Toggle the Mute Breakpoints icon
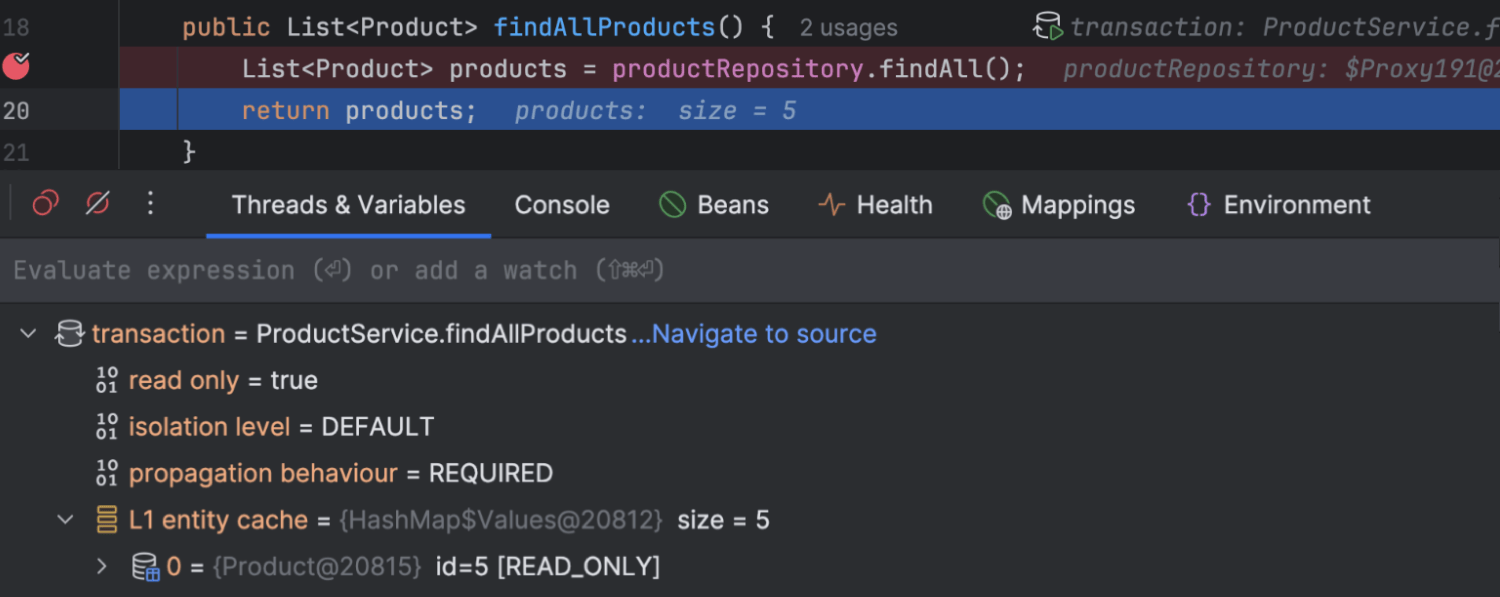 97,204
